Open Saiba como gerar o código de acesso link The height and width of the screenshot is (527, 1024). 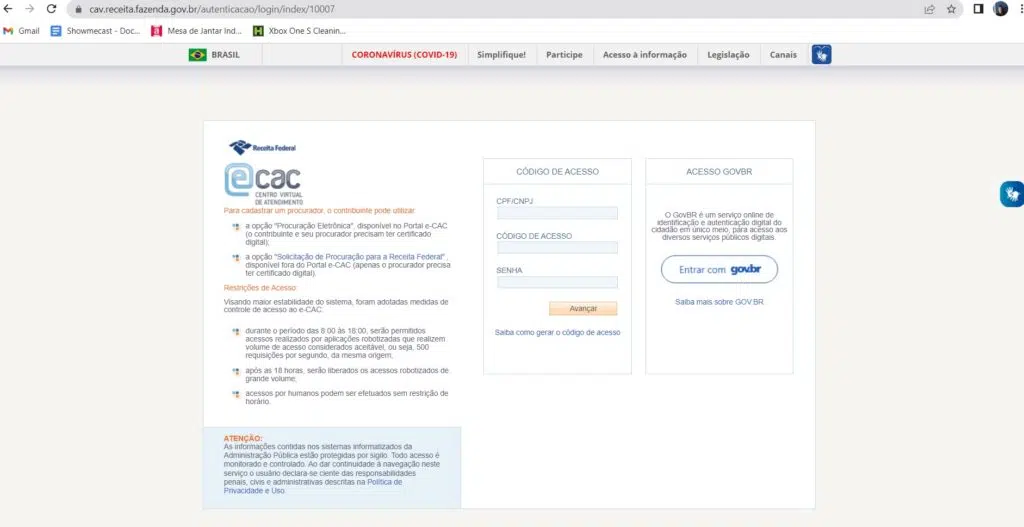557,332
